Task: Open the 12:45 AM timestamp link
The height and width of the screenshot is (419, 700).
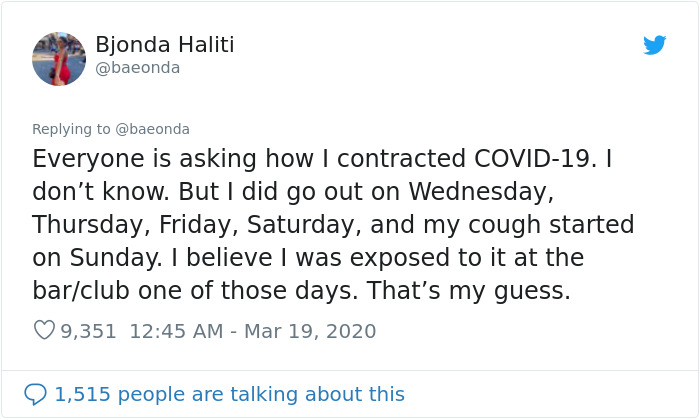Action: coord(176,331)
